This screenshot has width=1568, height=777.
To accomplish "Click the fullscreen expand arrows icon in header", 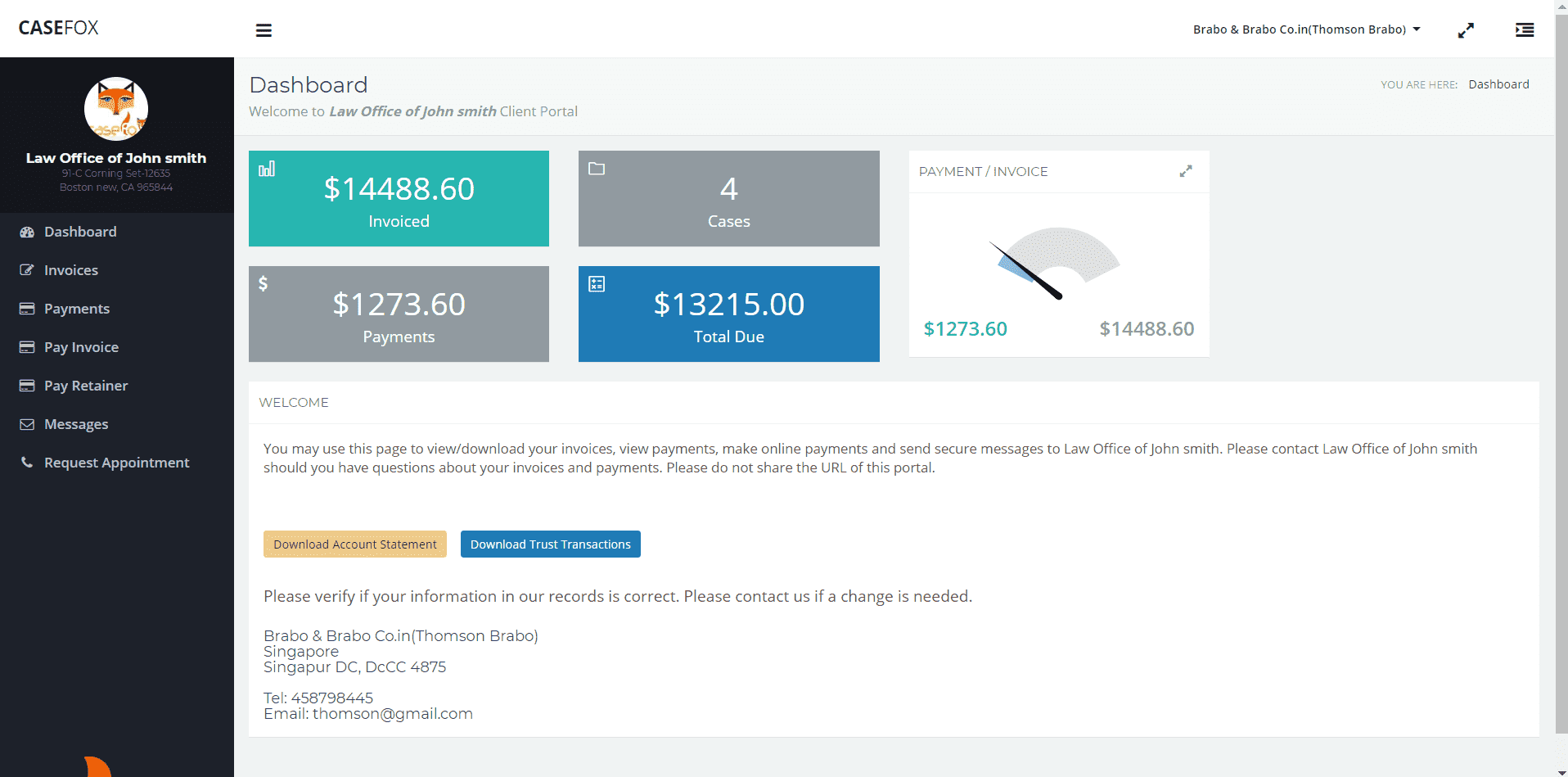I will click(x=1466, y=30).
